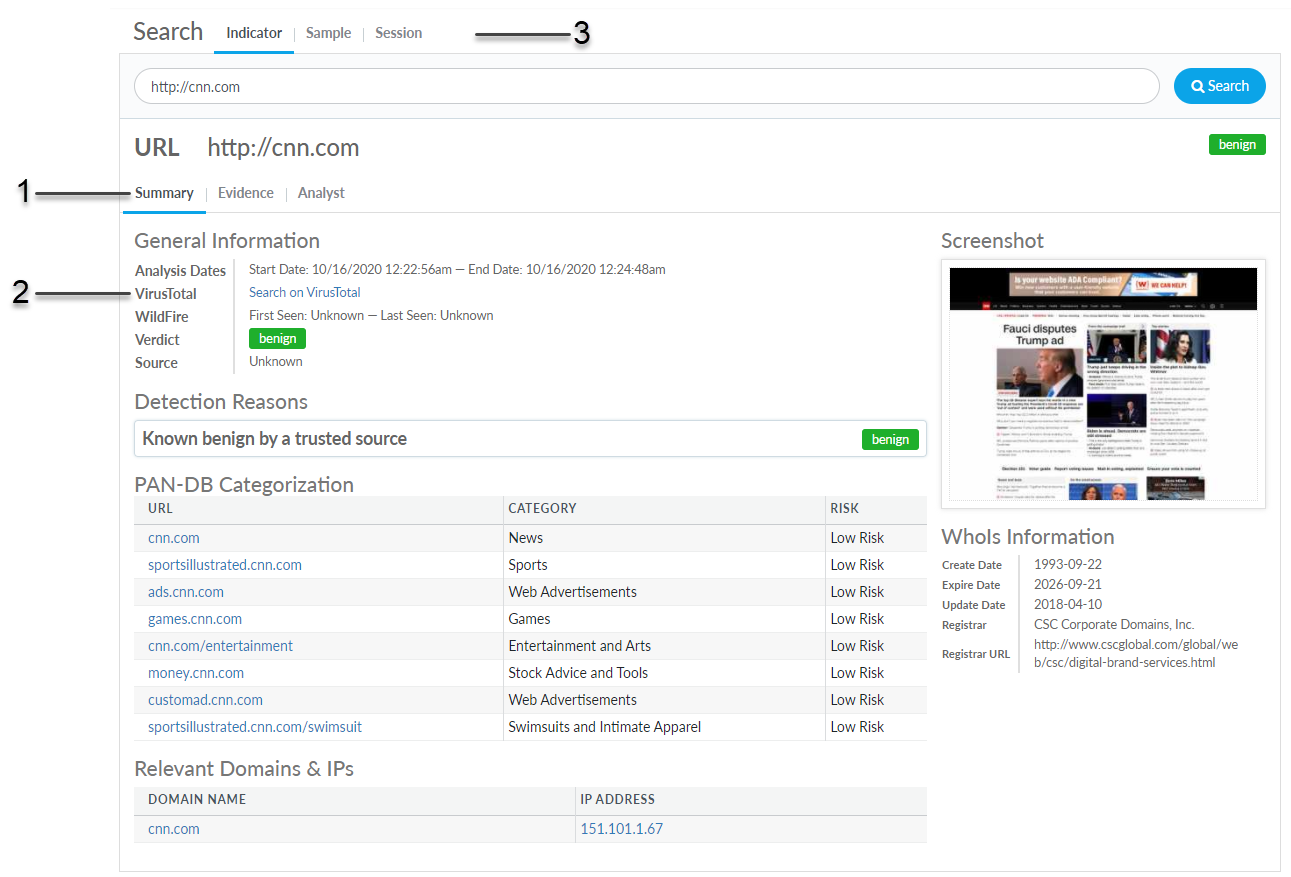Click the customad.cnn.com link
1291x877 pixels.
(x=205, y=700)
